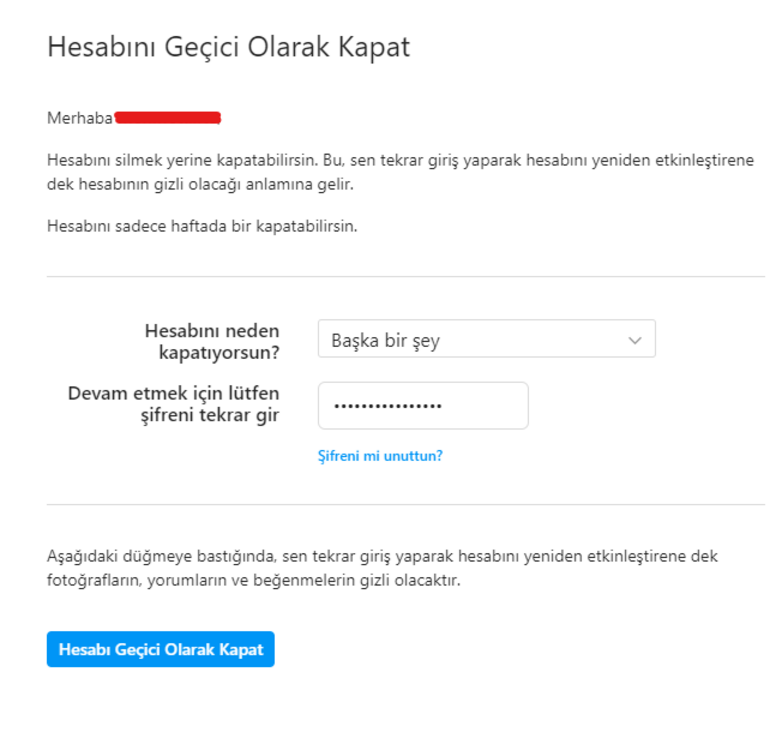Screen dimensions: 770x750
Task: Open the 'Şifreni mi unuttun?' link
Action: point(380,456)
